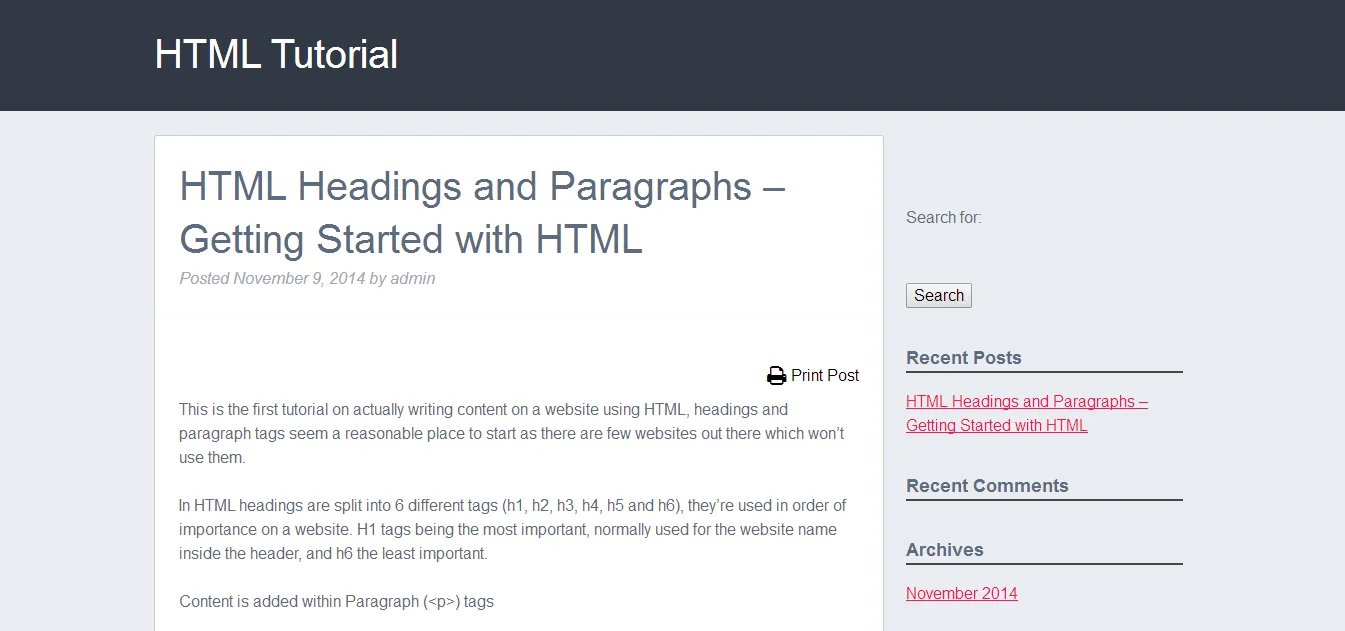Click the 'Search for:' label
This screenshot has height=631, width=1345.
pos(944,217)
